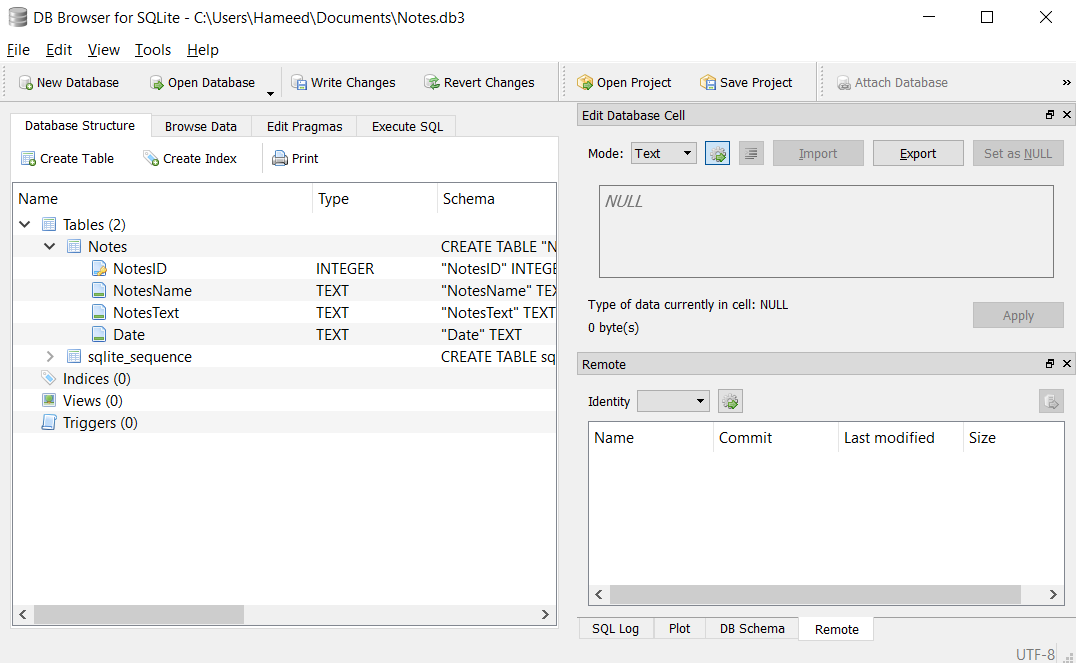Click the Open Database toolbar icon
1076x663 pixels.
(157, 83)
